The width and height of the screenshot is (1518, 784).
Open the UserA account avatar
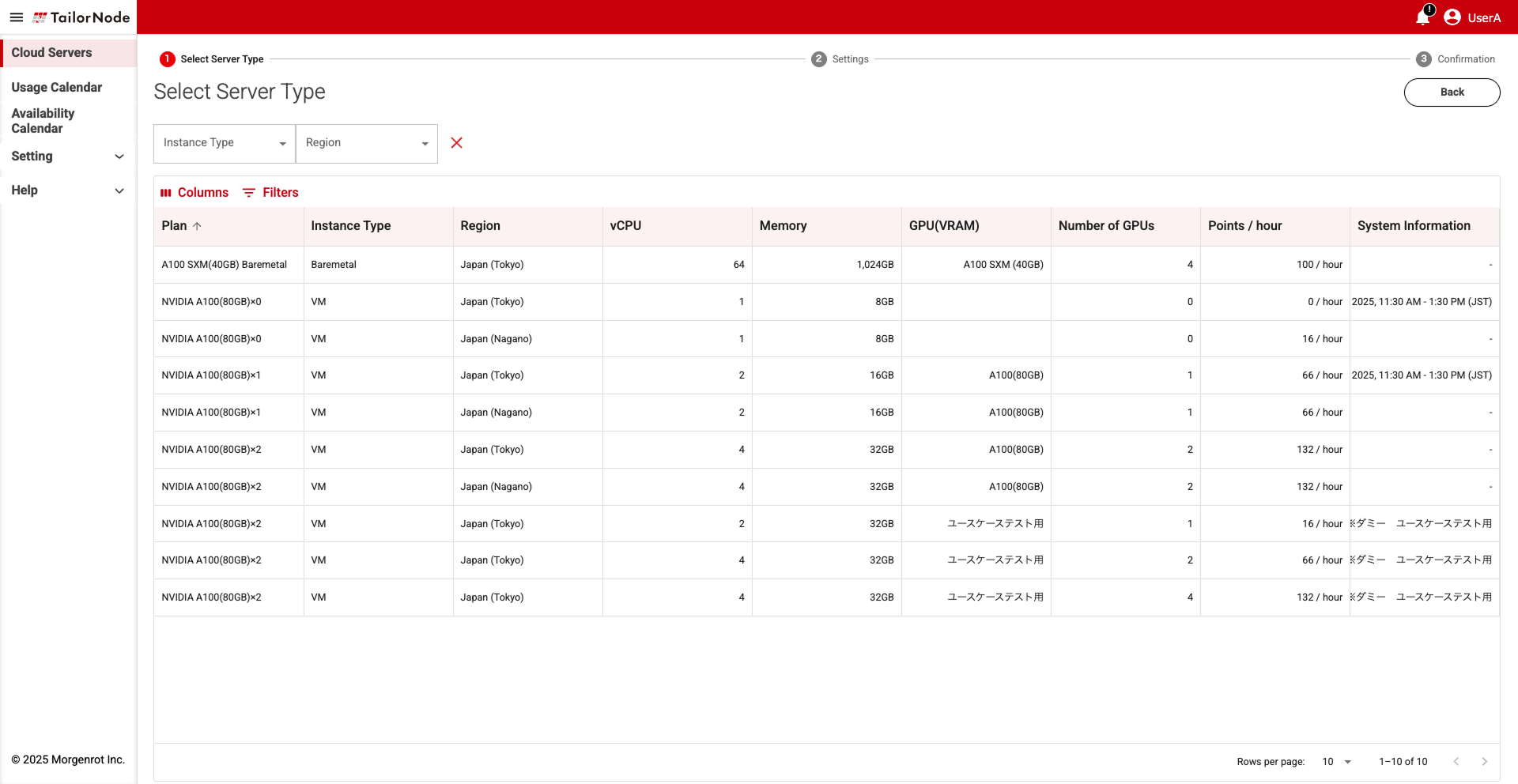(x=1452, y=17)
